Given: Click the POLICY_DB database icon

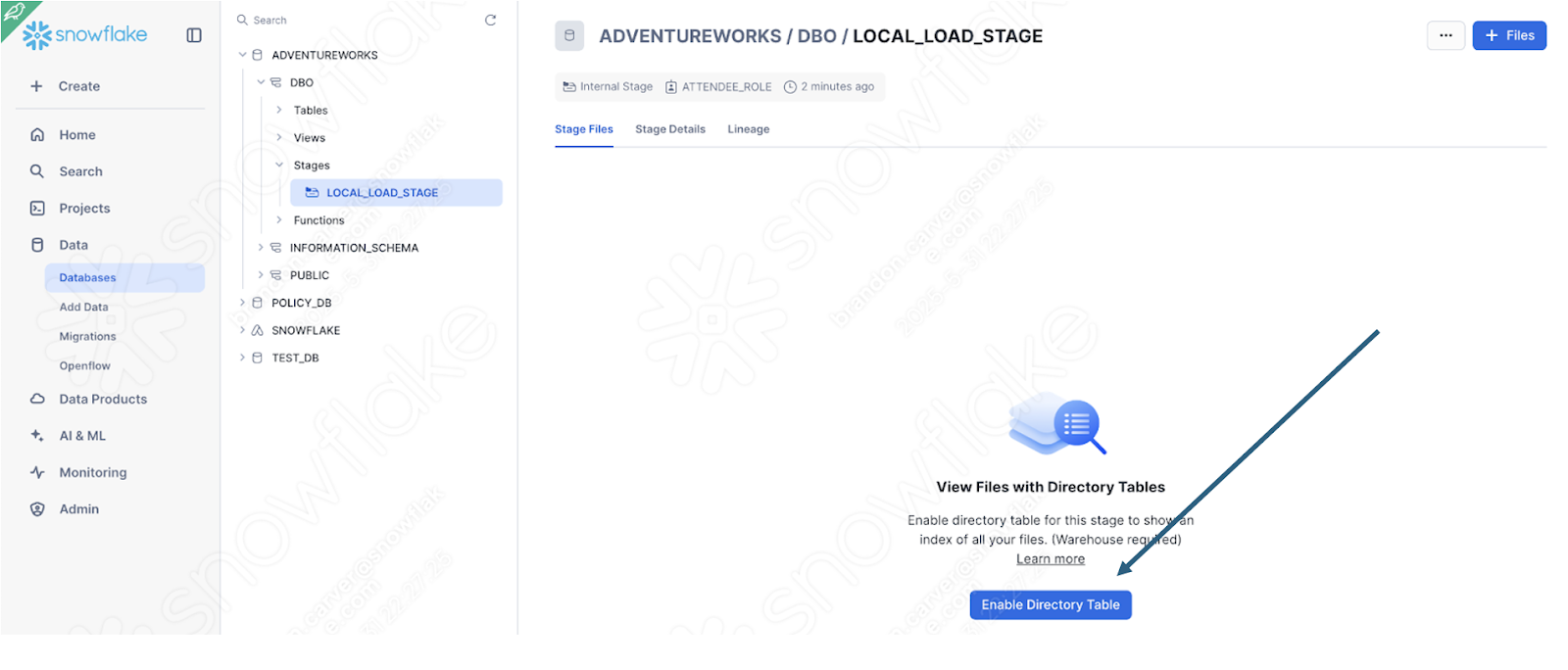Looking at the screenshot, I should click(258, 303).
